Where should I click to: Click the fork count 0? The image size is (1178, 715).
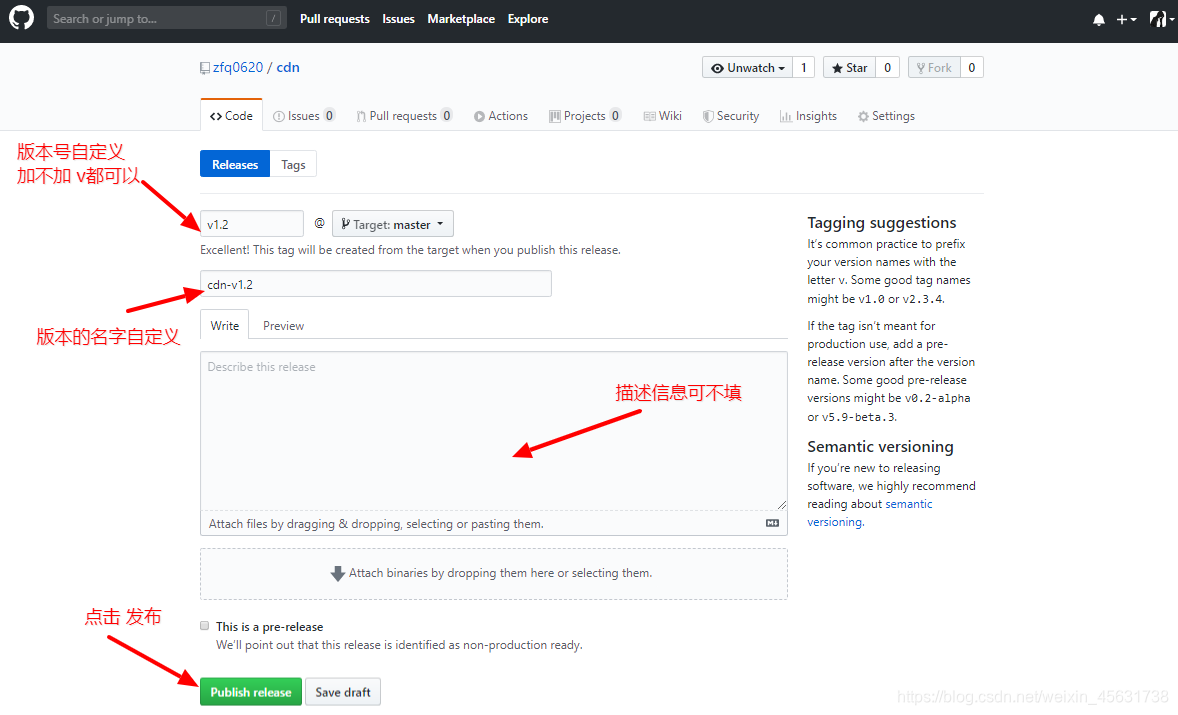tap(972, 68)
